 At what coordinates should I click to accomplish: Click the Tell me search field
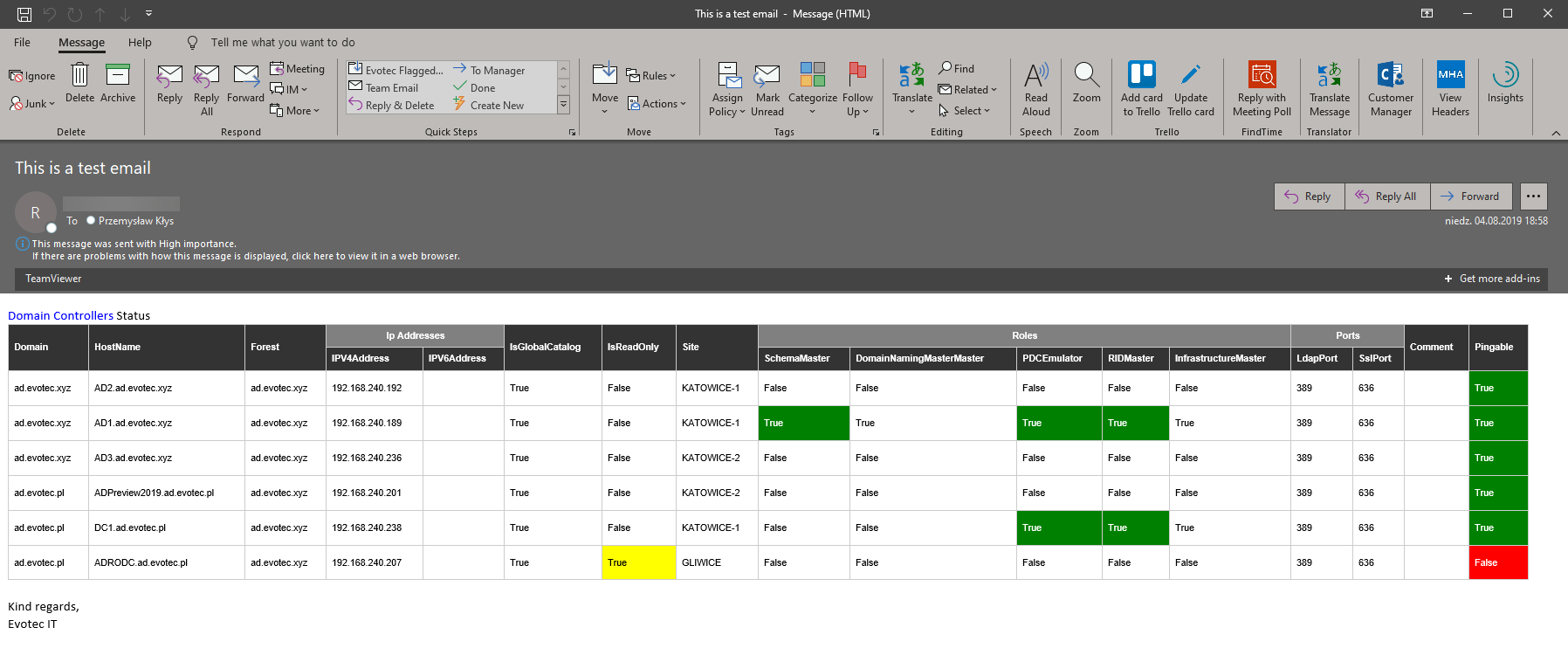click(282, 42)
